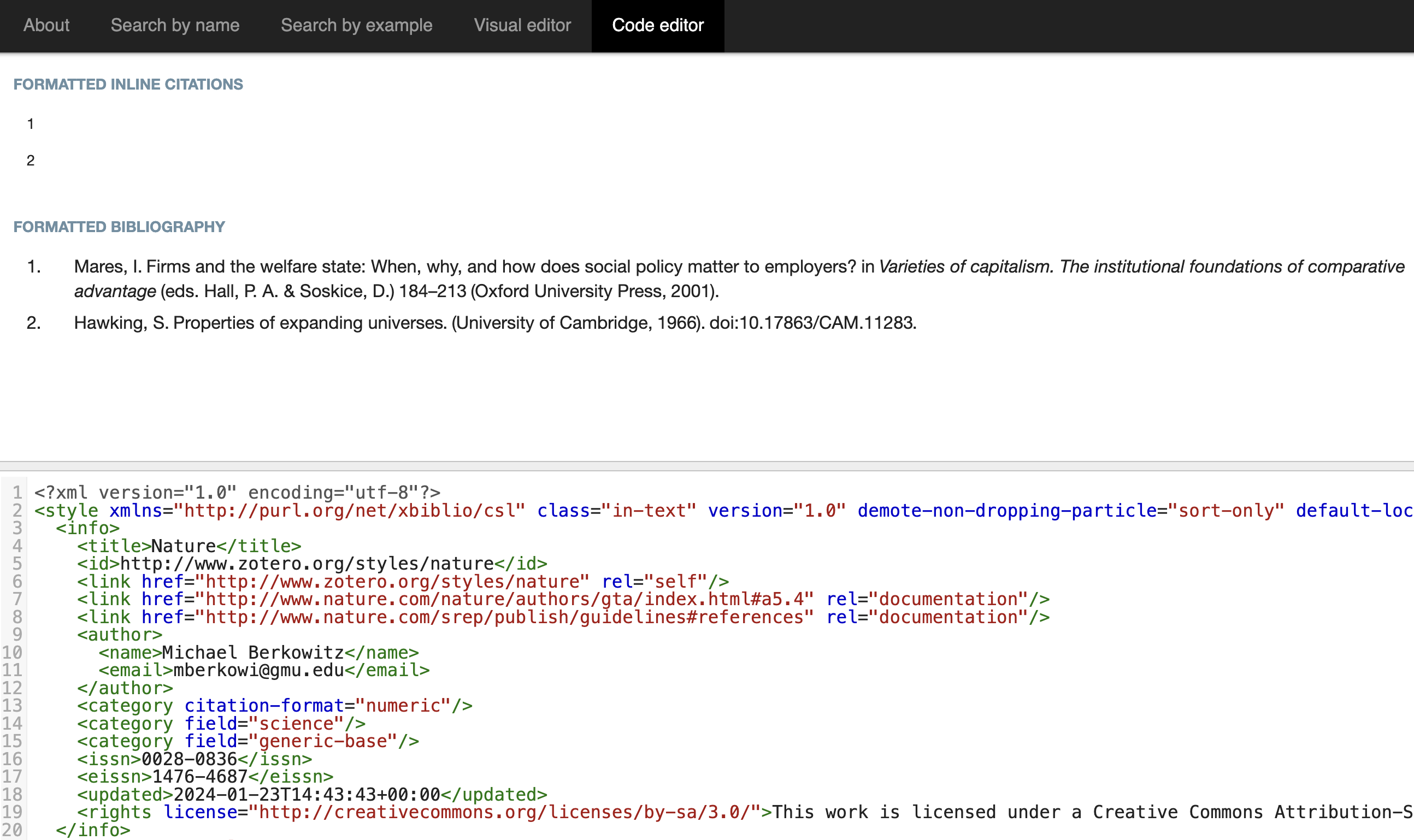This screenshot has width=1414, height=840.
Task: Click the name 'Michael Berkowitz' in code
Action: 253,653
